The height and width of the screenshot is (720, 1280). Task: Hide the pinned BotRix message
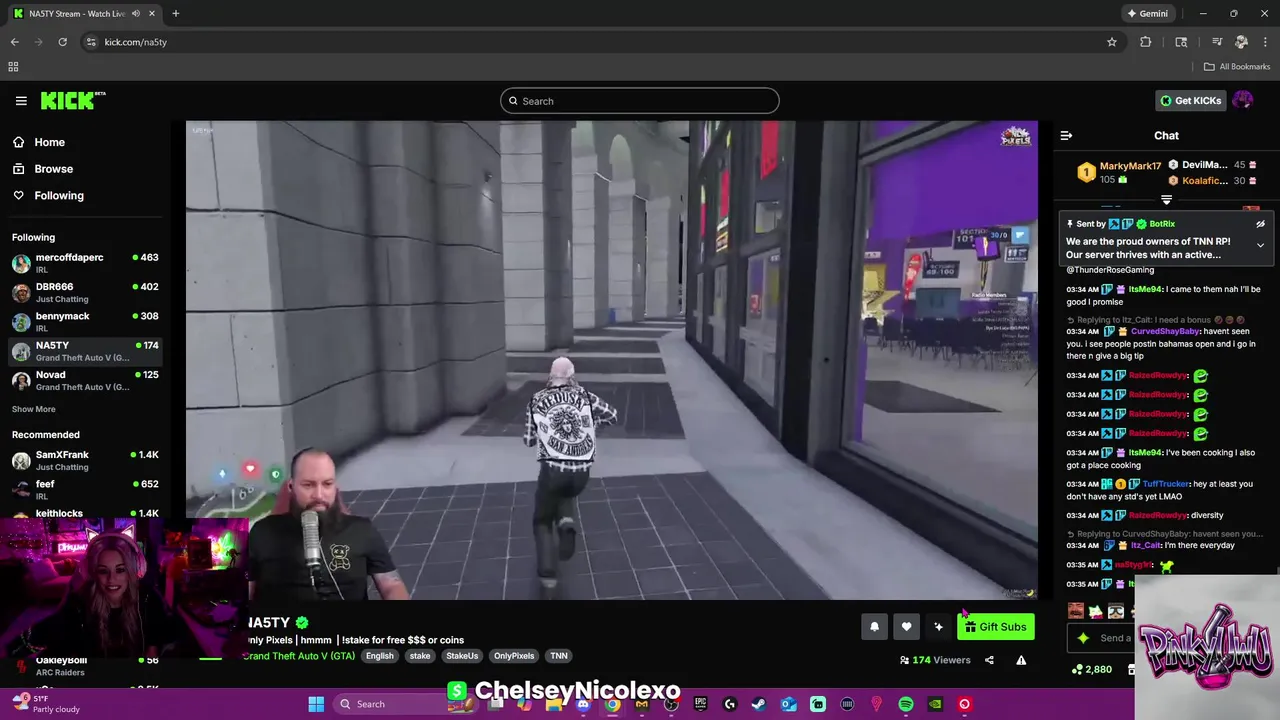tap(1261, 224)
